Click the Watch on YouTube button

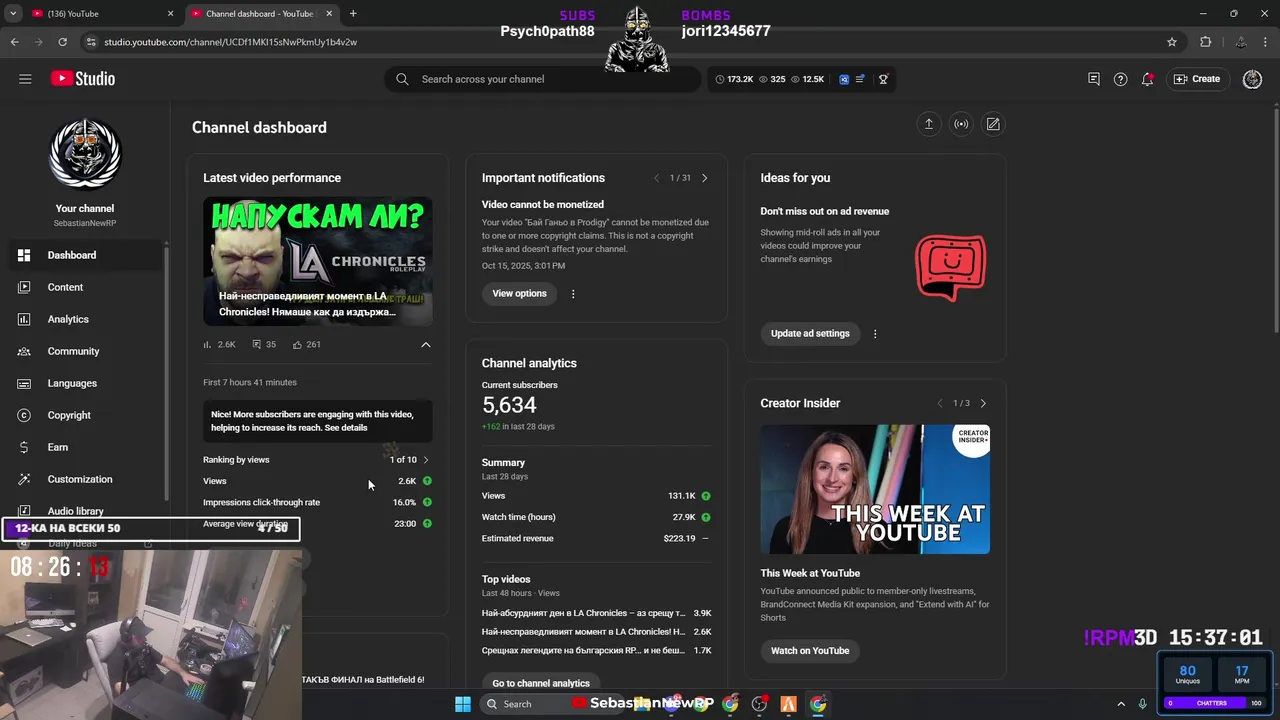click(810, 651)
